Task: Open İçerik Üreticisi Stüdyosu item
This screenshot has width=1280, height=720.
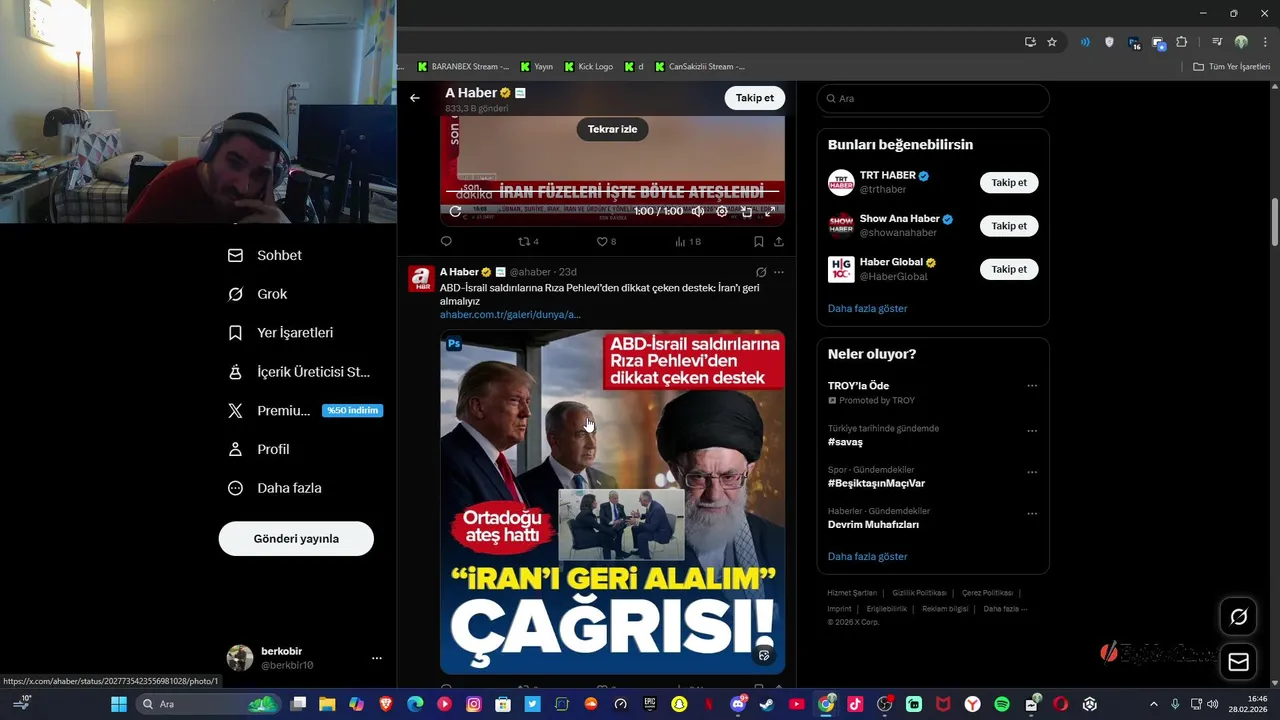Action: pos(299,372)
